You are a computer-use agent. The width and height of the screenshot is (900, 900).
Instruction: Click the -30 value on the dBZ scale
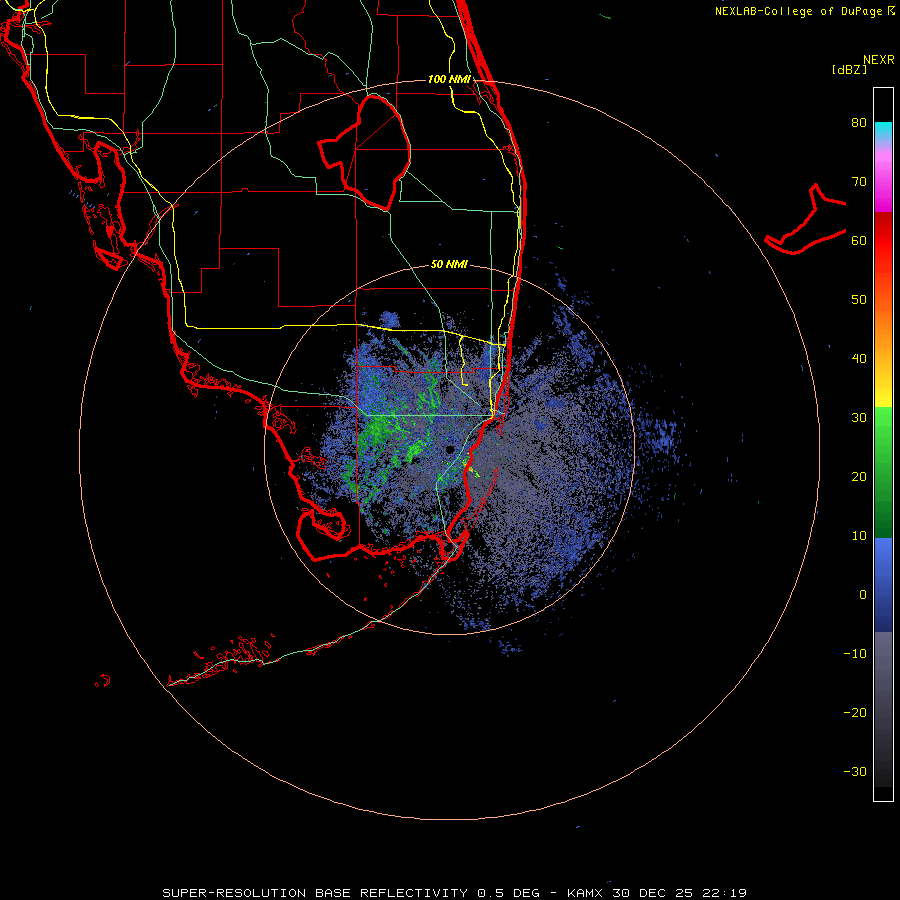pos(855,771)
